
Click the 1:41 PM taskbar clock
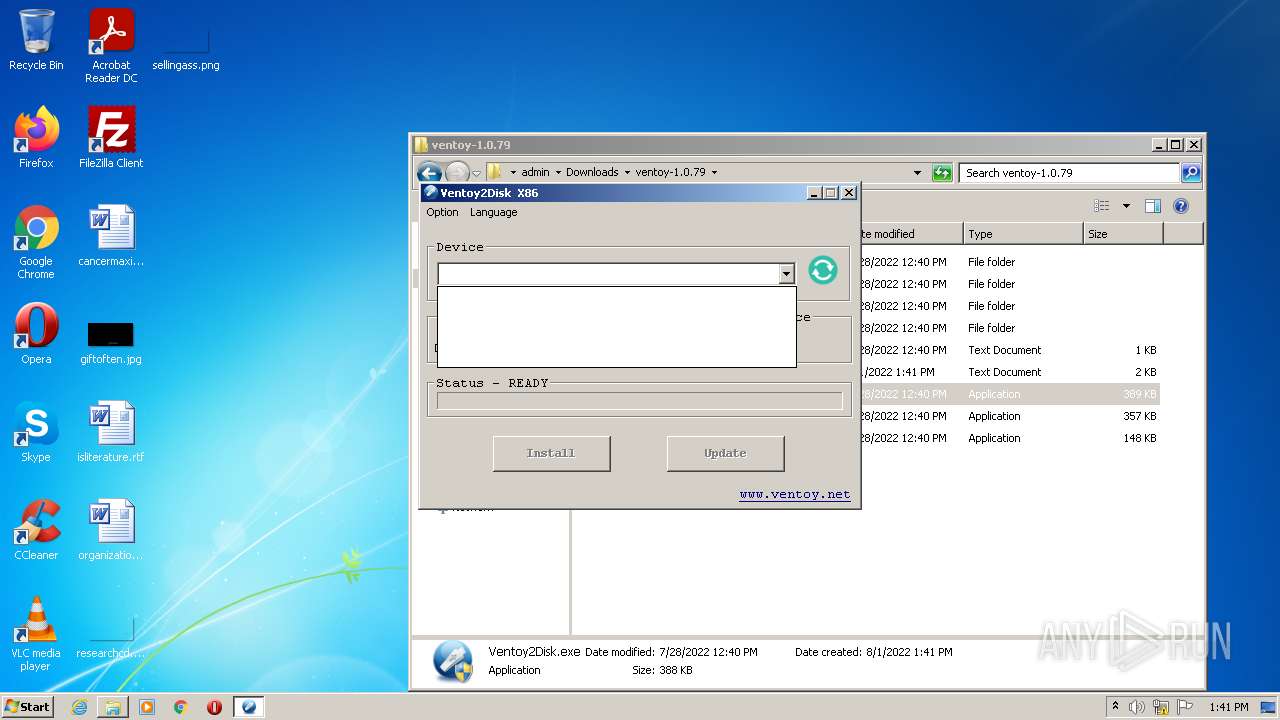pyautogui.click(x=1228, y=707)
